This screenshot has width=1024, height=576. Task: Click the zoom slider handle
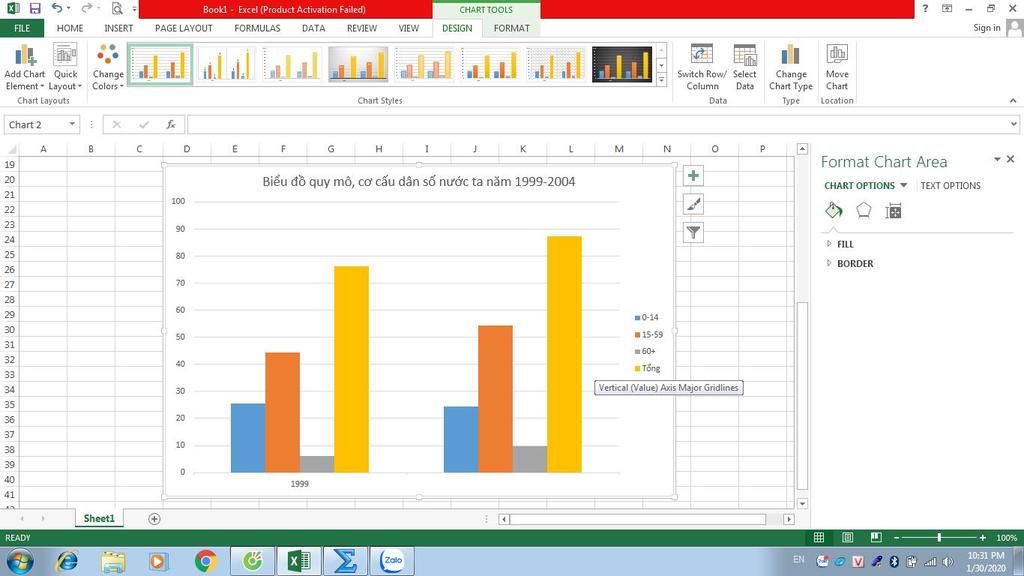939,537
